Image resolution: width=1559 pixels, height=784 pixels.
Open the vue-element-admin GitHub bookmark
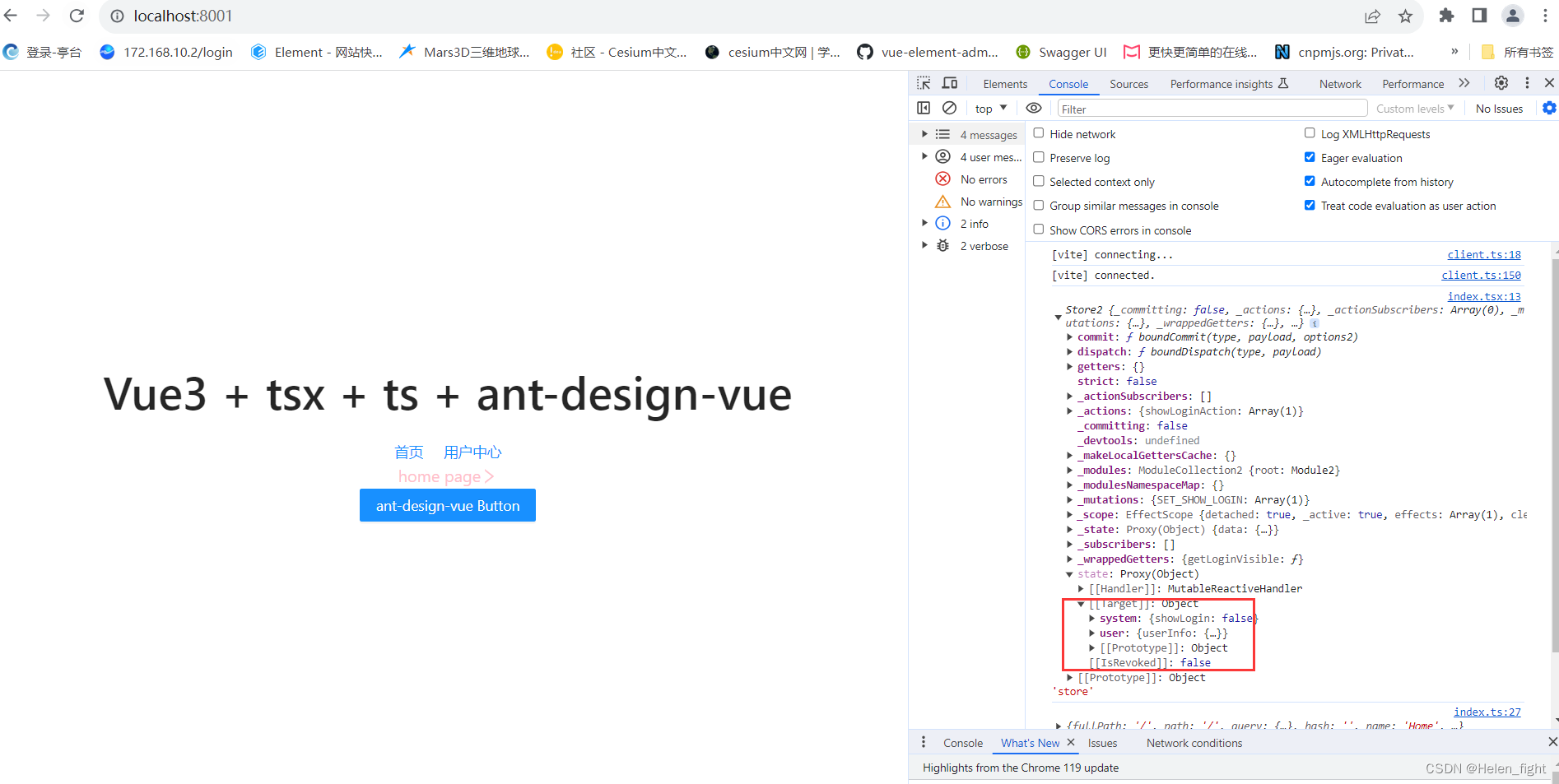tap(928, 52)
